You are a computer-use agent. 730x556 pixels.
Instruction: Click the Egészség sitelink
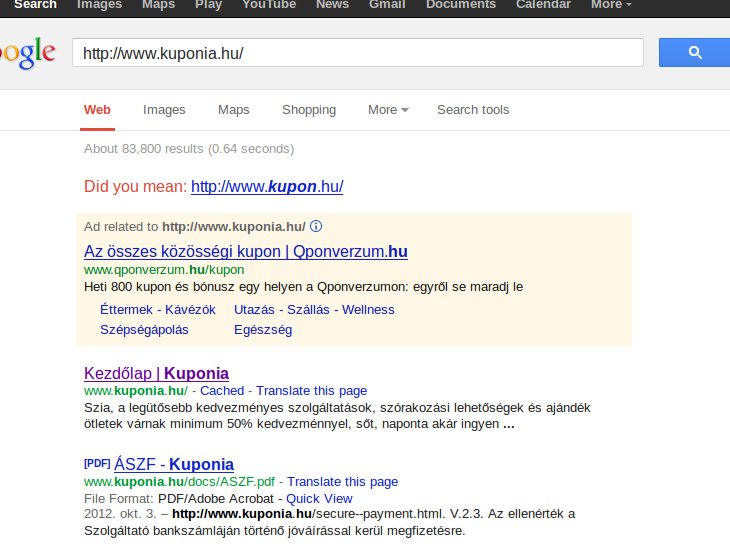(263, 330)
